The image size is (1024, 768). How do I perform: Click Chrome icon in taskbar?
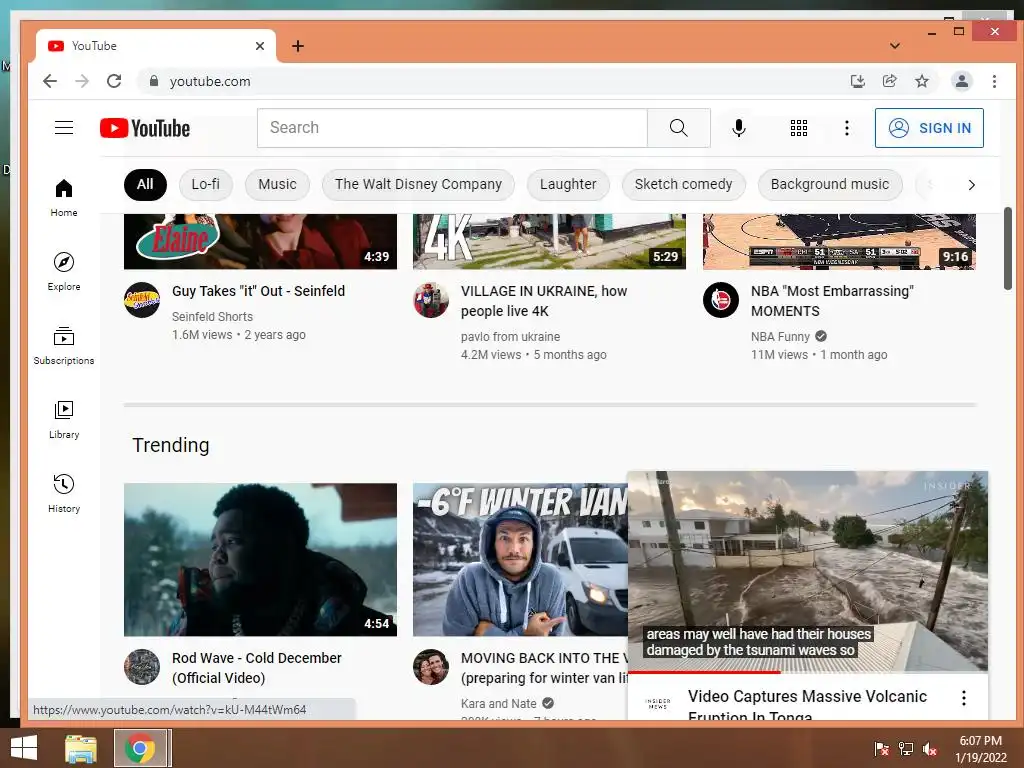coord(140,748)
